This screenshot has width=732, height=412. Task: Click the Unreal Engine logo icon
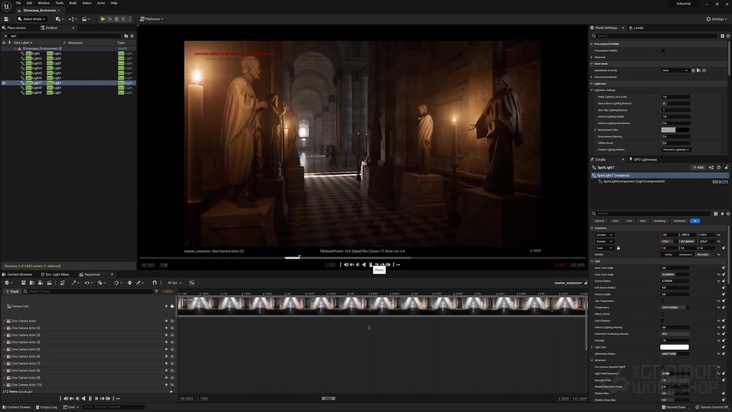pyautogui.click(x=7, y=6)
